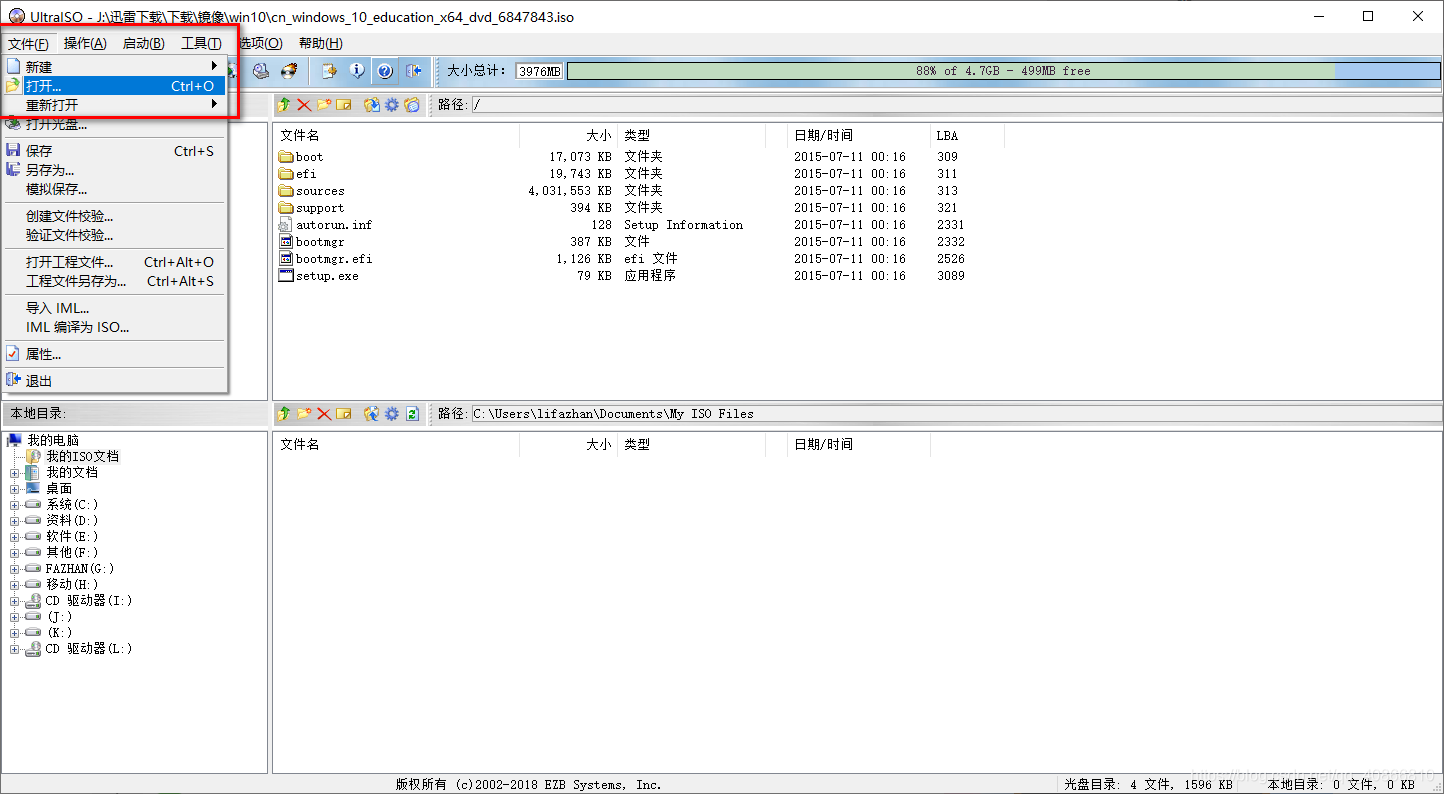Screen dimensions: 1444x794
Task: Expand the 软件(E:) drive node
Action: [x=14, y=537]
